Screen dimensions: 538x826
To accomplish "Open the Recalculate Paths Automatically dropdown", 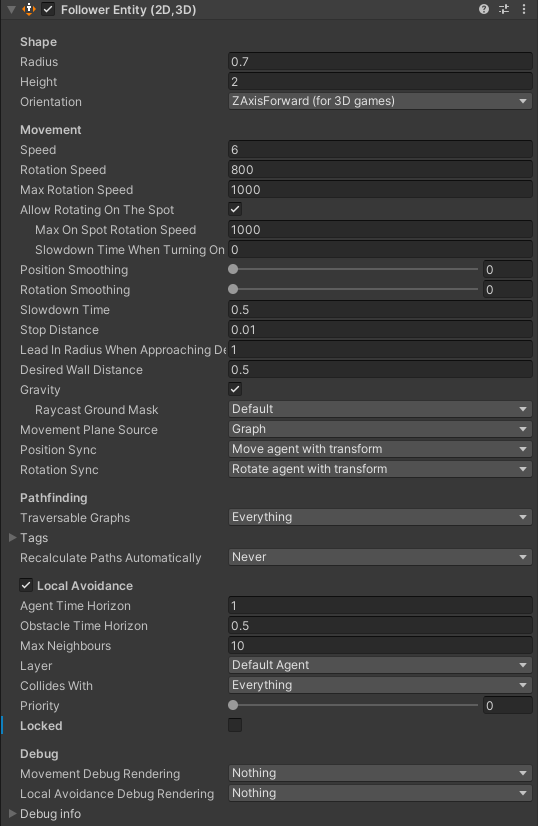I will (x=380, y=557).
